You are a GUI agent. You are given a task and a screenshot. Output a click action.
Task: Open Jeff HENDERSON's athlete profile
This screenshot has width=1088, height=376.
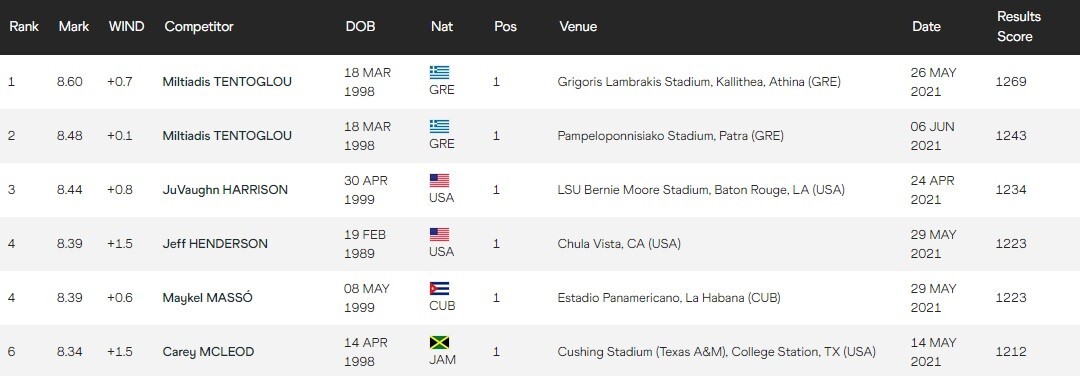tap(215, 243)
